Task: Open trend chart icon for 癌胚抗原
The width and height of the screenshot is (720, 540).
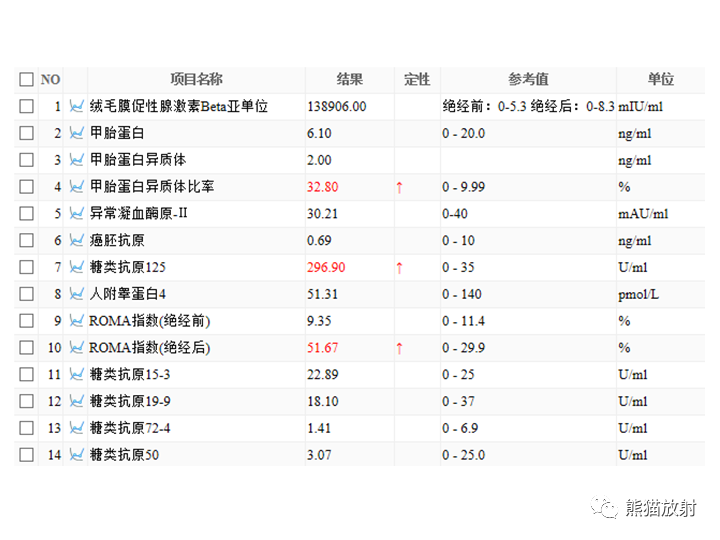Action: click(76, 240)
